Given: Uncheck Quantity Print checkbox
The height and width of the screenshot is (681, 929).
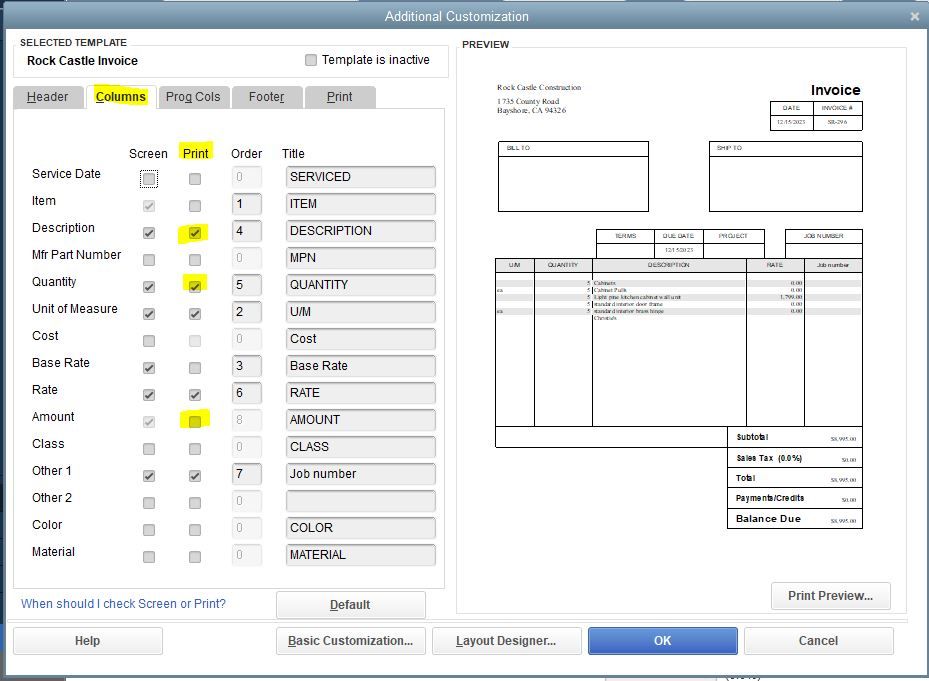Looking at the screenshot, I should click(x=194, y=286).
